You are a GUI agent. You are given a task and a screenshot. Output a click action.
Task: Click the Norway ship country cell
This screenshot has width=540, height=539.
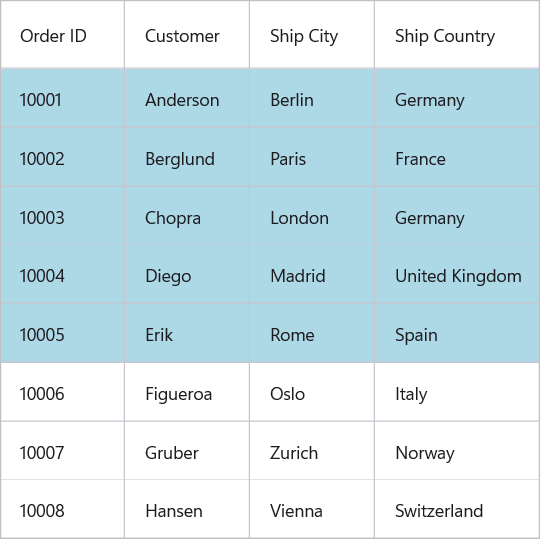coord(457,450)
